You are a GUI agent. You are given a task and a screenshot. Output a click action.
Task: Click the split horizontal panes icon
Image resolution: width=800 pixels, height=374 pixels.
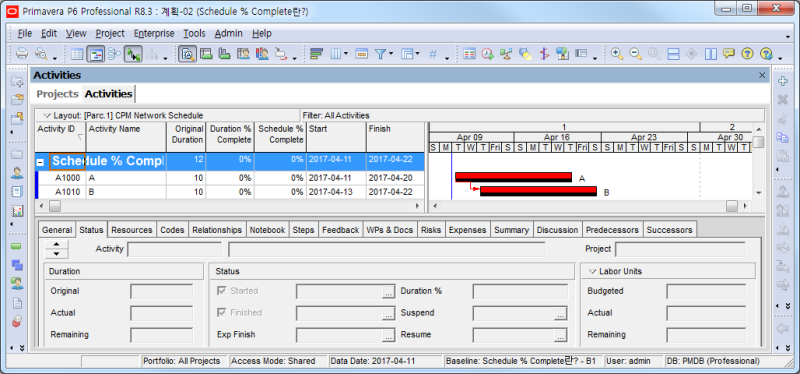click(x=673, y=54)
